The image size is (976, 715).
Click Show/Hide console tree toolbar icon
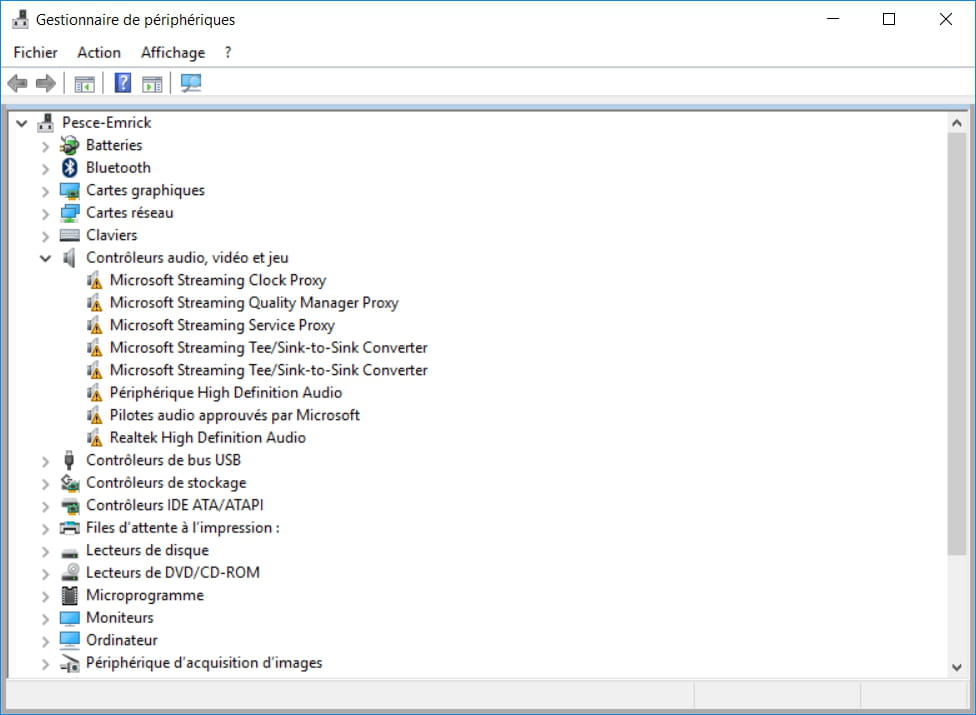(x=84, y=83)
